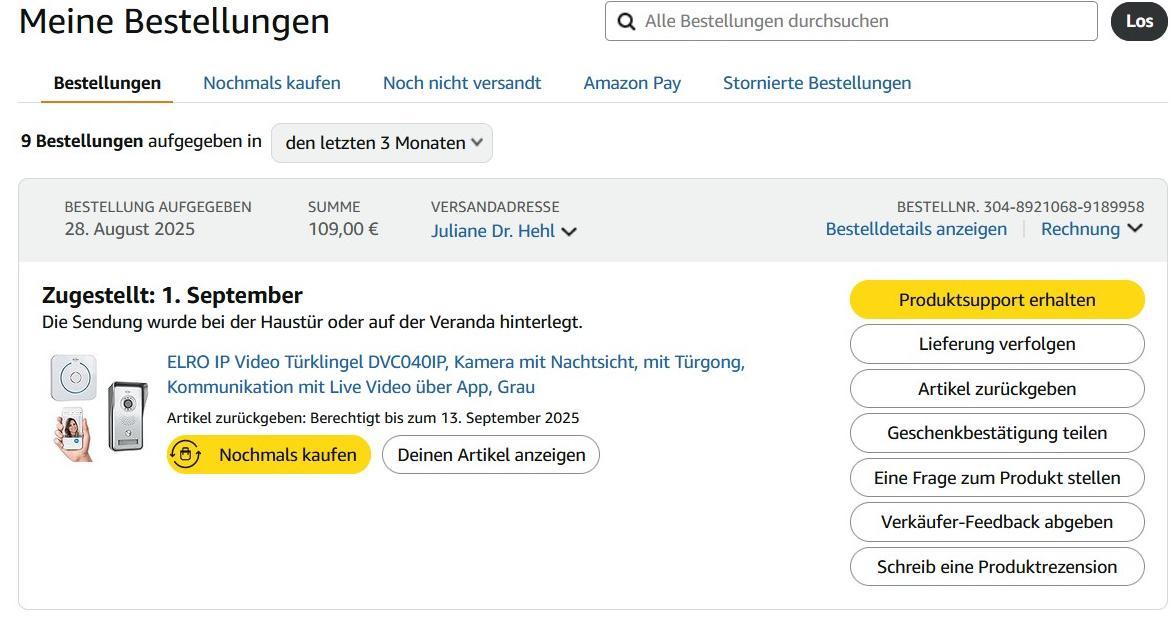Click the search field for all orders
The image size is (1171, 624).
pyautogui.click(x=860, y=21)
